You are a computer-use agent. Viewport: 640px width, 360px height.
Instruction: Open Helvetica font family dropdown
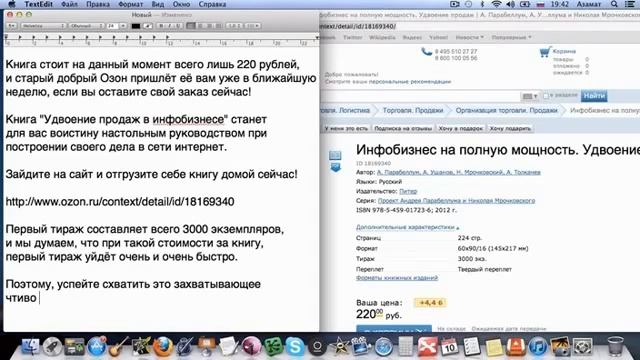[x=43, y=26]
